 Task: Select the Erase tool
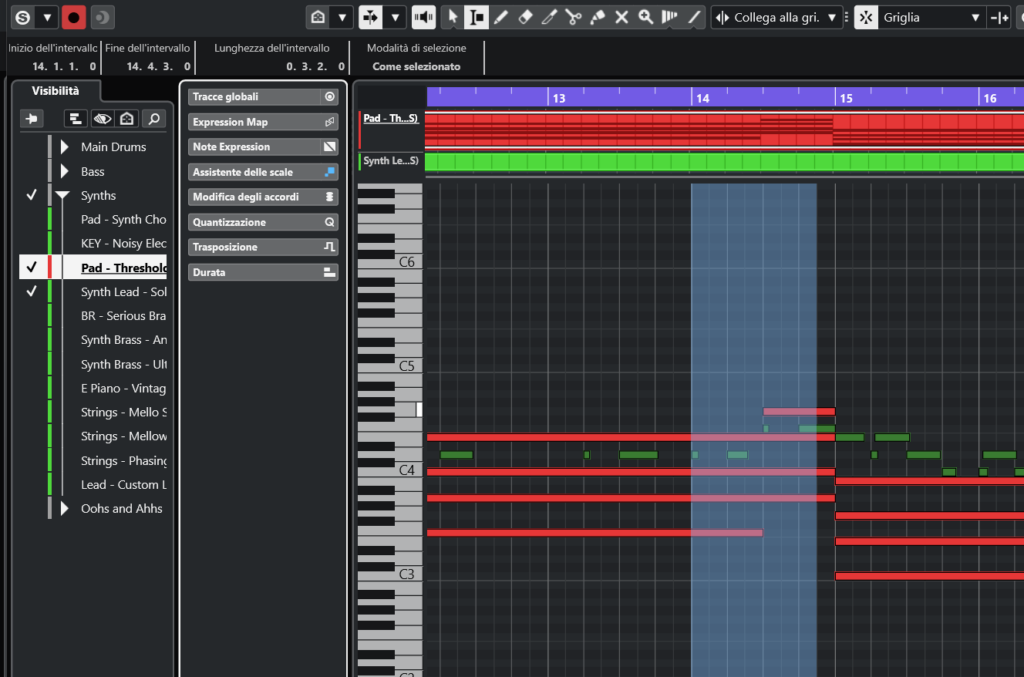525,18
